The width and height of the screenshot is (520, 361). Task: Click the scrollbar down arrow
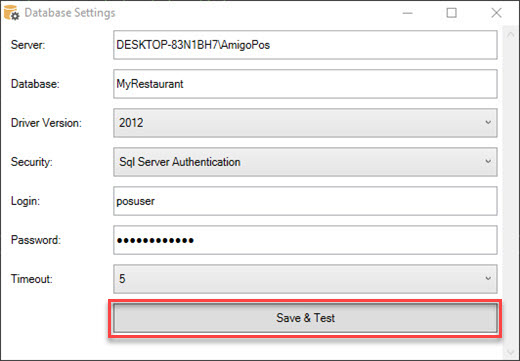point(510,352)
